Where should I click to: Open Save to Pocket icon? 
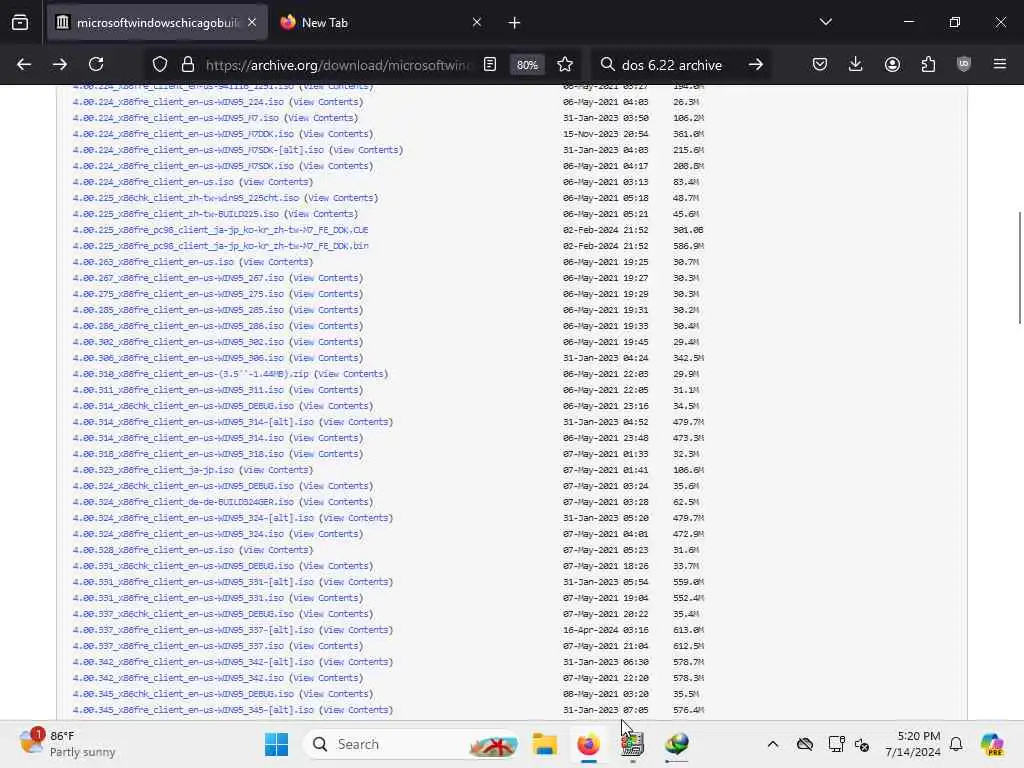(x=820, y=64)
